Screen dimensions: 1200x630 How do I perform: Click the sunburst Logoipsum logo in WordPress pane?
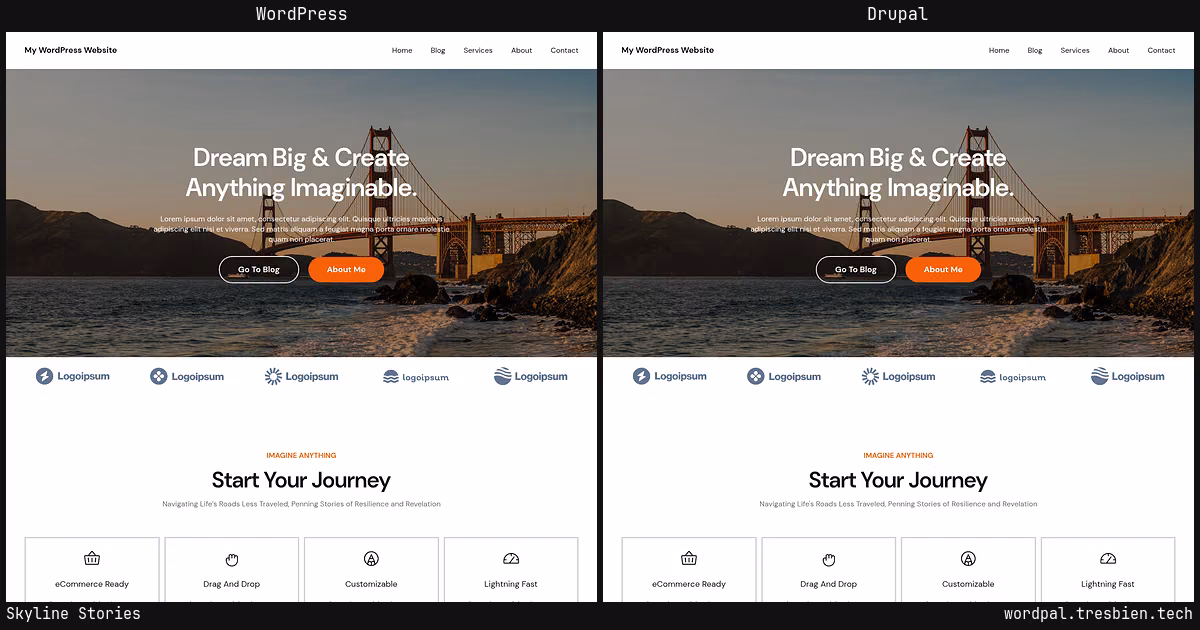(x=301, y=376)
